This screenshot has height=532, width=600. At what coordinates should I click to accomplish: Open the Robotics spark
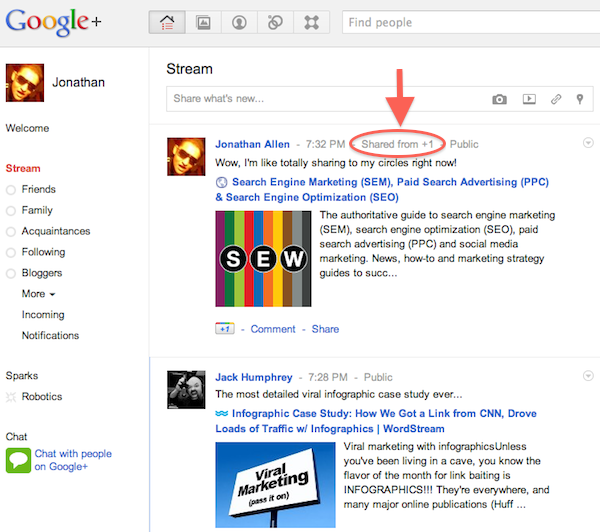[42, 397]
